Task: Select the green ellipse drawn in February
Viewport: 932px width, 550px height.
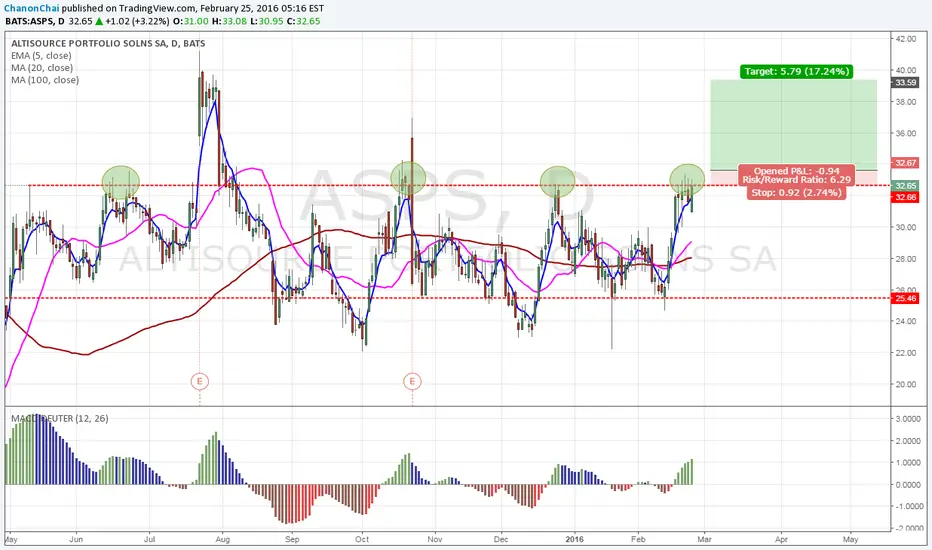Action: pos(687,180)
